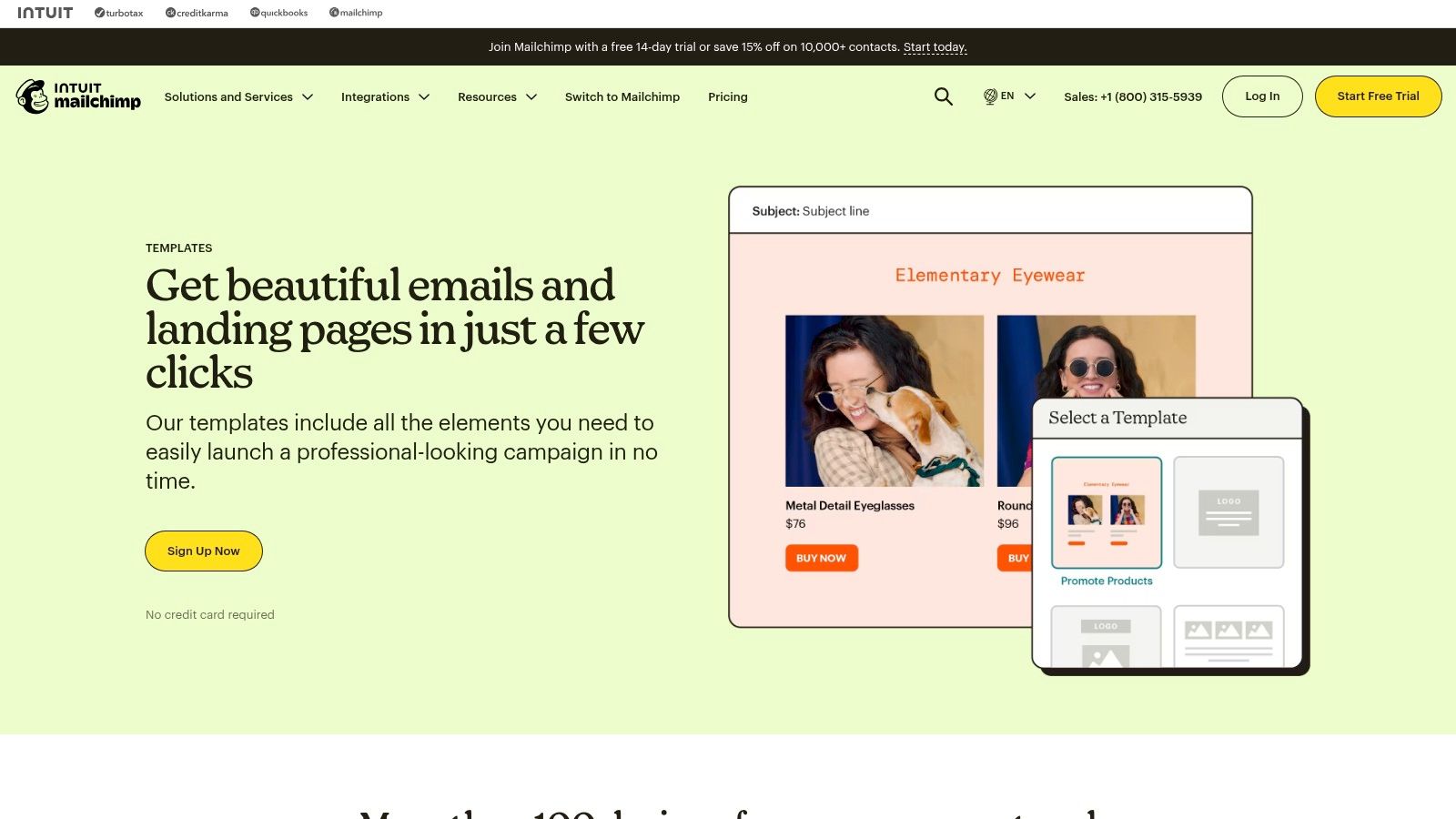
Task: Click the Promote Products label
Action: (1107, 581)
